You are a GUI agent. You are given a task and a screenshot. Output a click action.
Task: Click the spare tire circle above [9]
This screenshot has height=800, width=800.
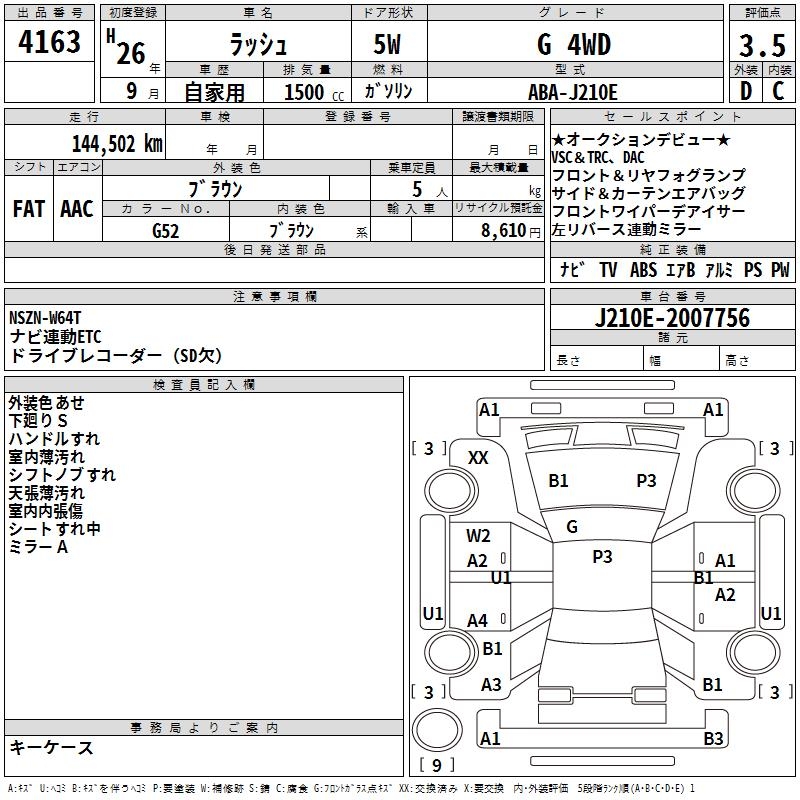click(x=437, y=729)
